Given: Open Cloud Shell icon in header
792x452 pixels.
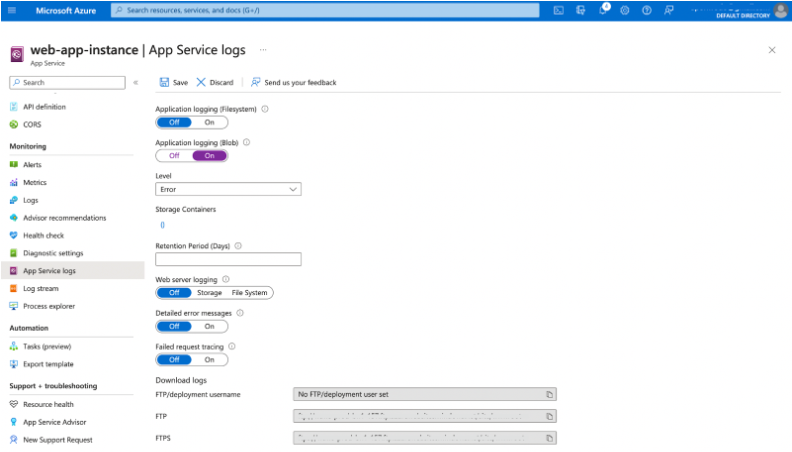Looking at the screenshot, I should pyautogui.click(x=559, y=10).
